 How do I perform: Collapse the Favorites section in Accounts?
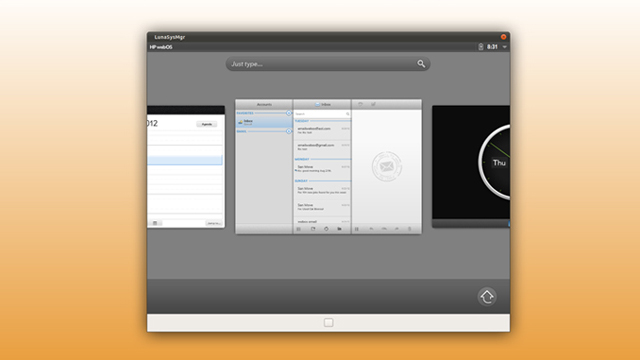coord(289,113)
